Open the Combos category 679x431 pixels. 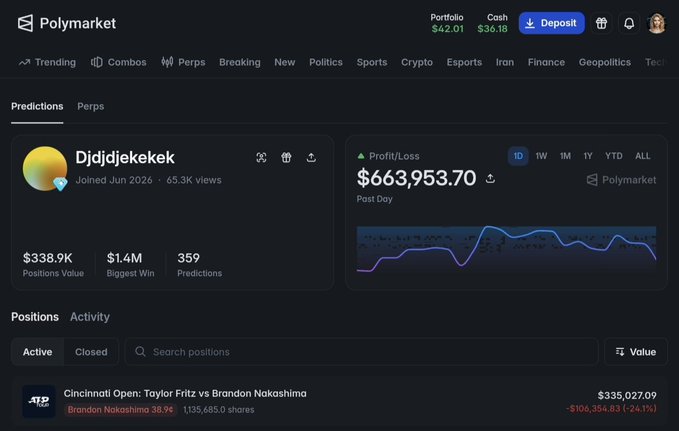click(119, 62)
